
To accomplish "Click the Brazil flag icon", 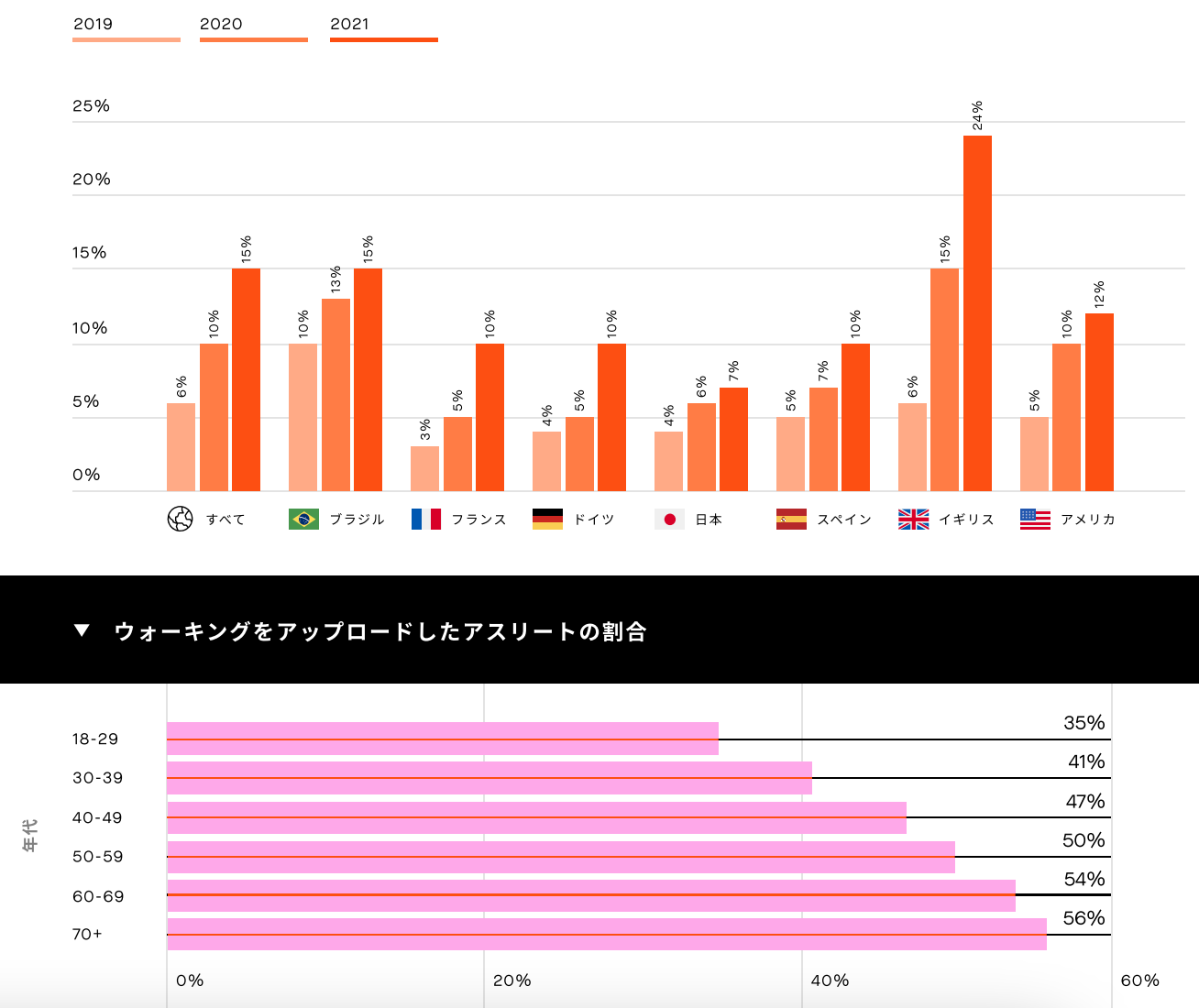I will (x=303, y=520).
